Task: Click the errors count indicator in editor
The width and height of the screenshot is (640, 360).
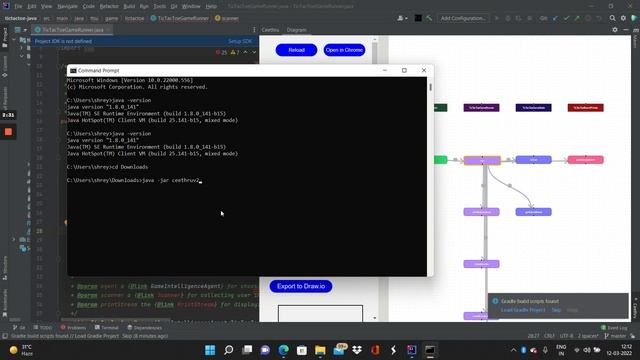Action: pyautogui.click(x=221, y=52)
